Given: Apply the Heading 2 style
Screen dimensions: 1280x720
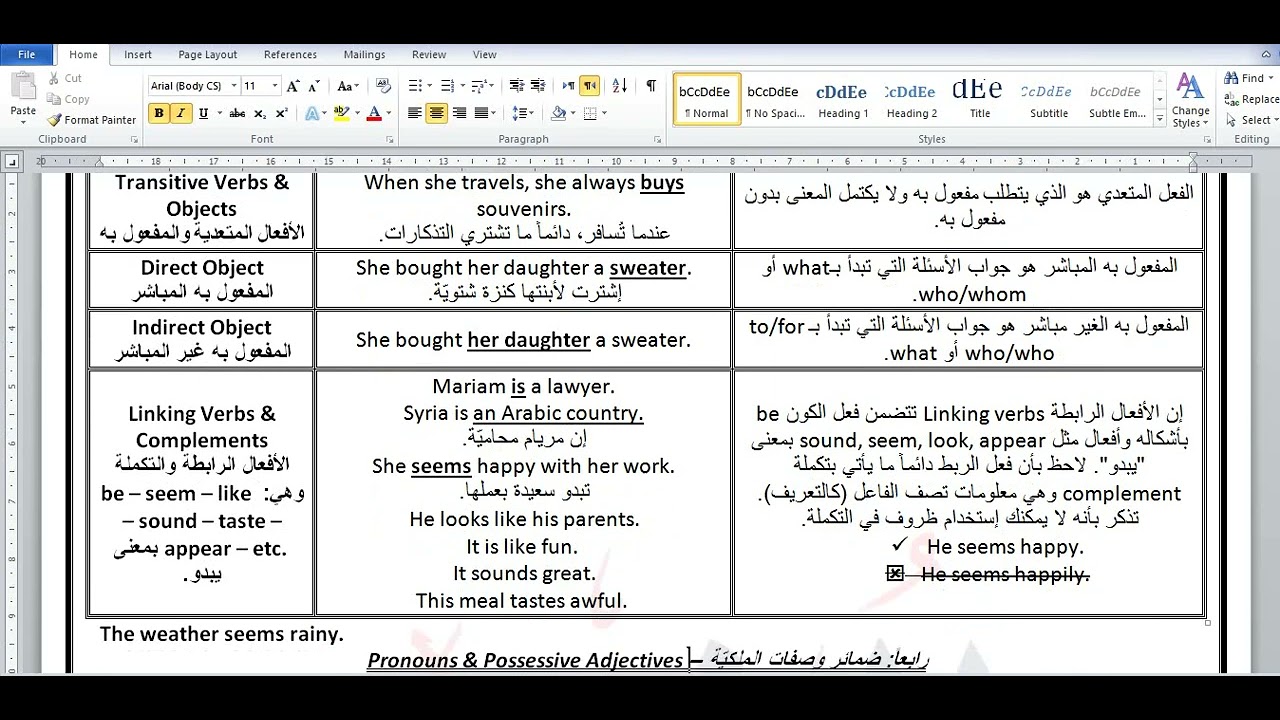Looking at the screenshot, I should [911, 99].
